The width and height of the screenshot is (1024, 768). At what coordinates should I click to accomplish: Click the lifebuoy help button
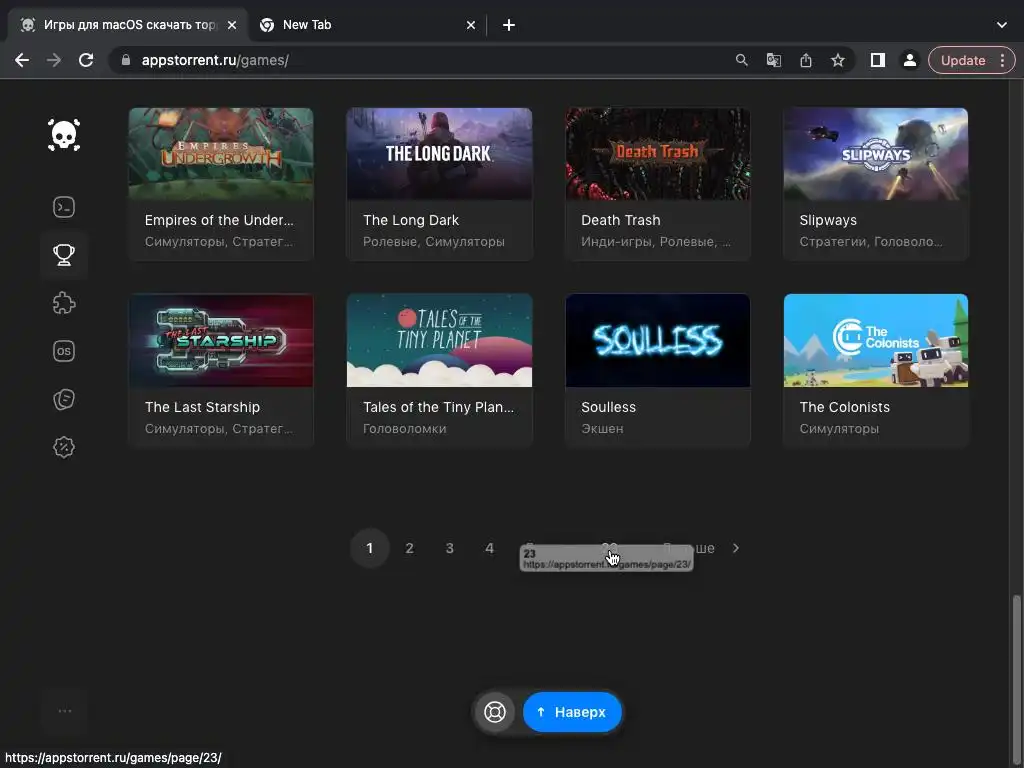[x=495, y=712]
